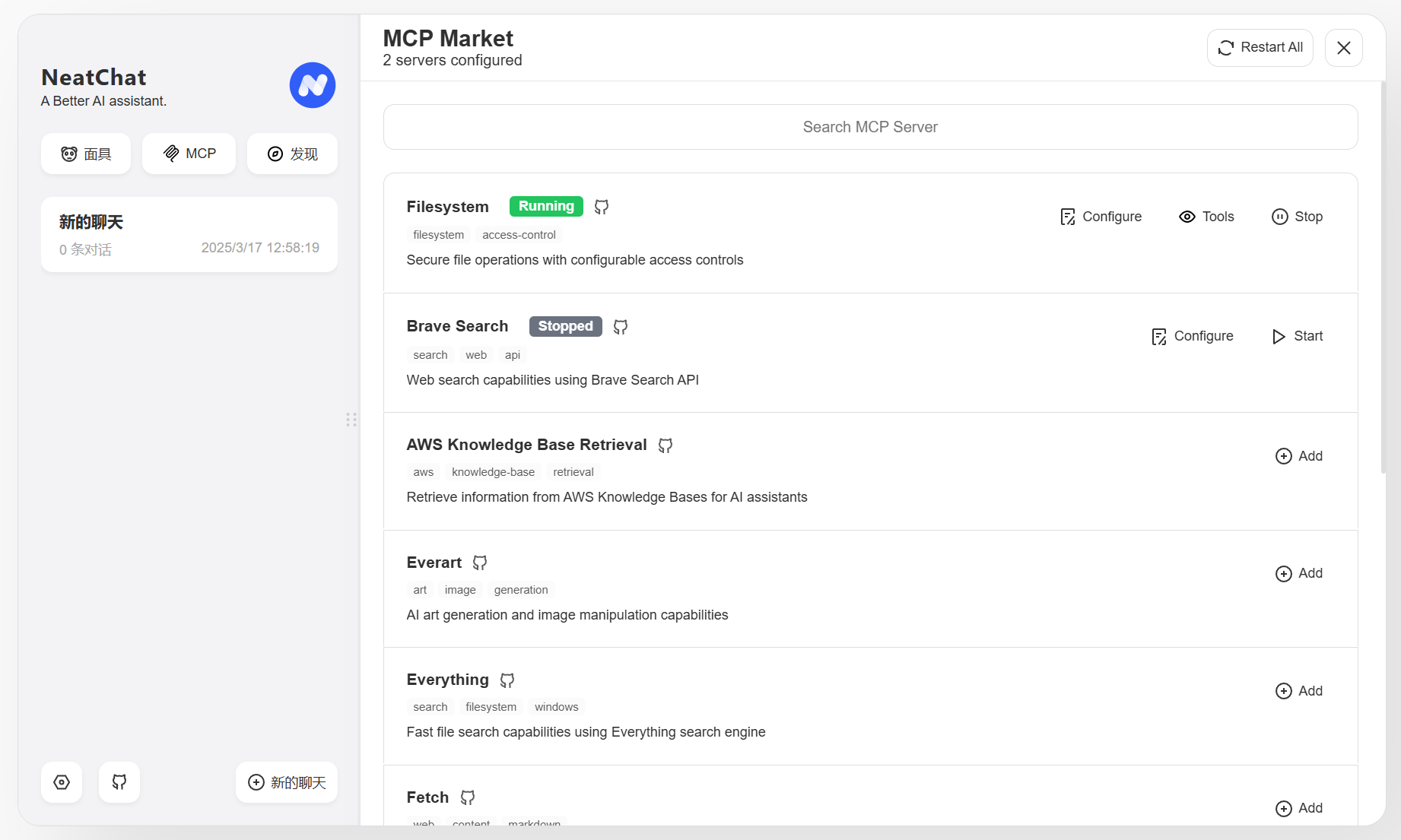The image size is (1401, 840).
Task: Click the windows tag on Everything
Action: point(556,707)
